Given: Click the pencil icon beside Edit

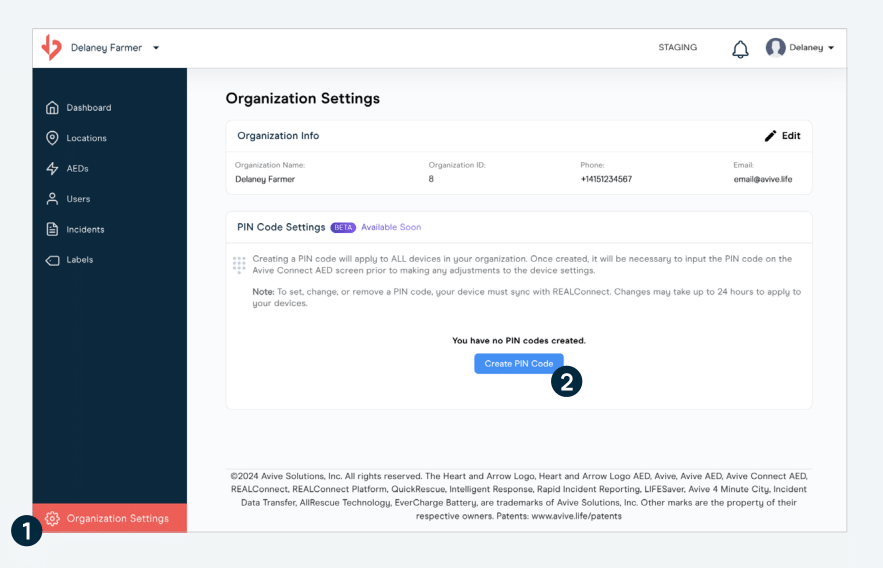Looking at the screenshot, I should (x=770, y=136).
